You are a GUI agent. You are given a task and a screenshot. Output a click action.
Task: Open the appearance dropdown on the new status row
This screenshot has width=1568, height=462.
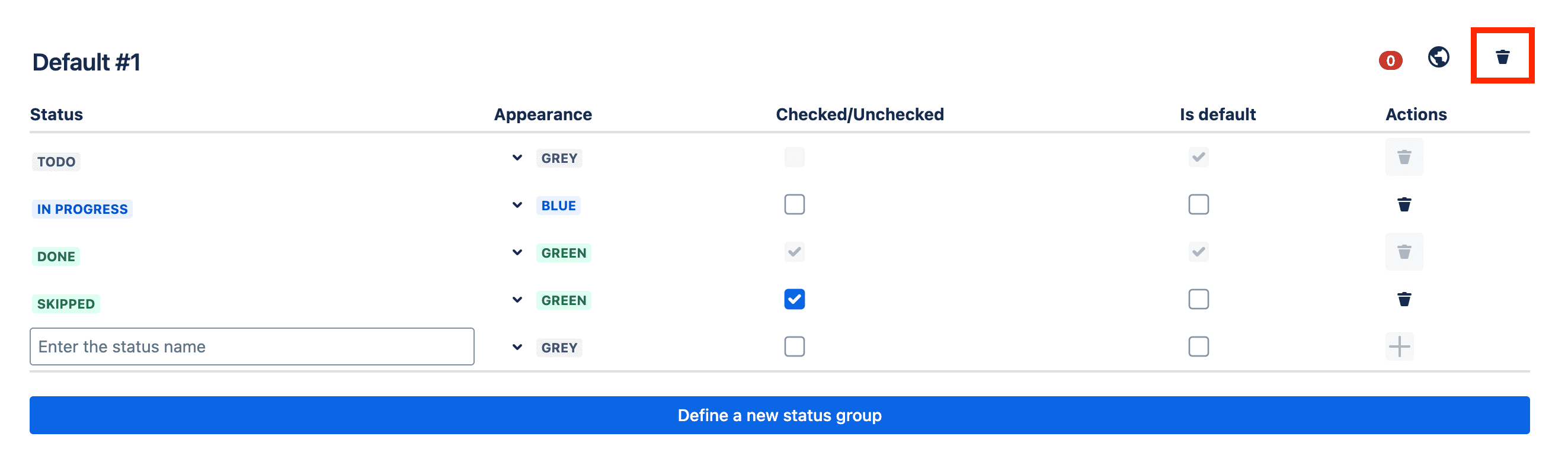coord(517,346)
